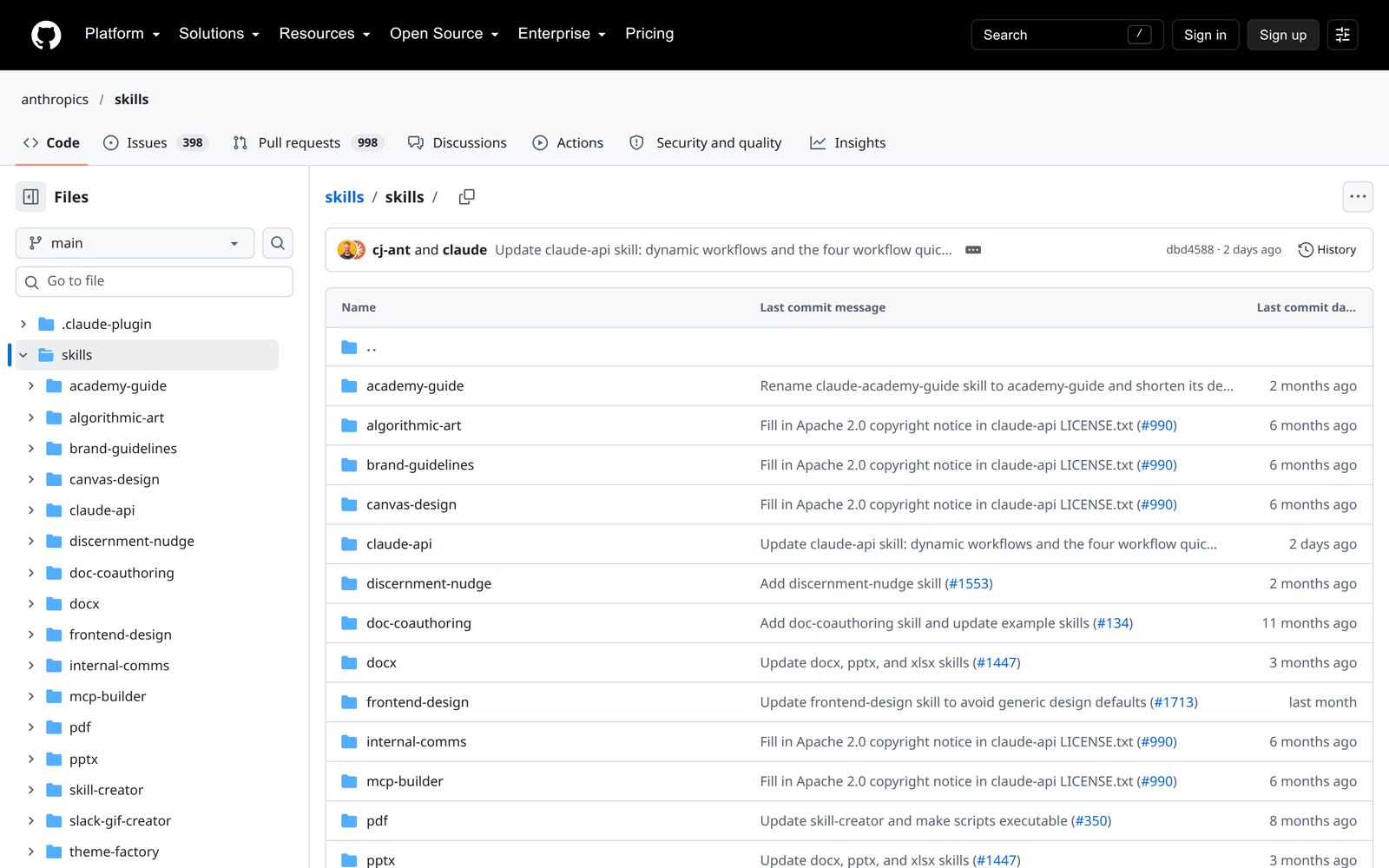The image size is (1389, 868).
Task: Open the #1553 pull request link
Action: click(x=969, y=583)
